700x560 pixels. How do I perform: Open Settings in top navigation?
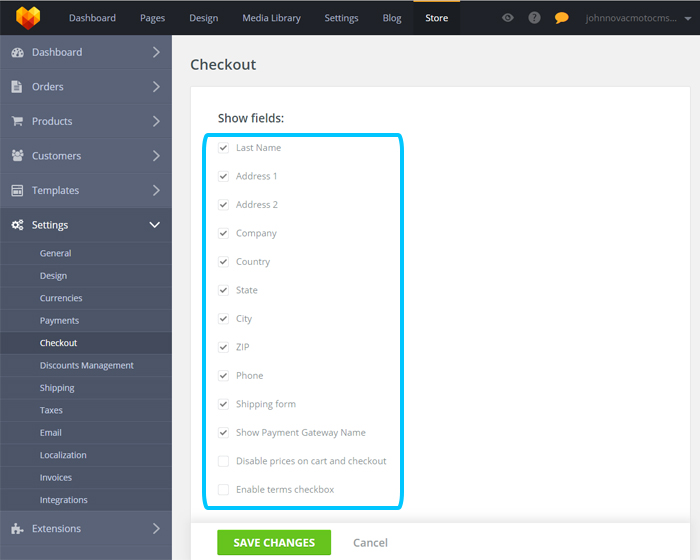(341, 18)
